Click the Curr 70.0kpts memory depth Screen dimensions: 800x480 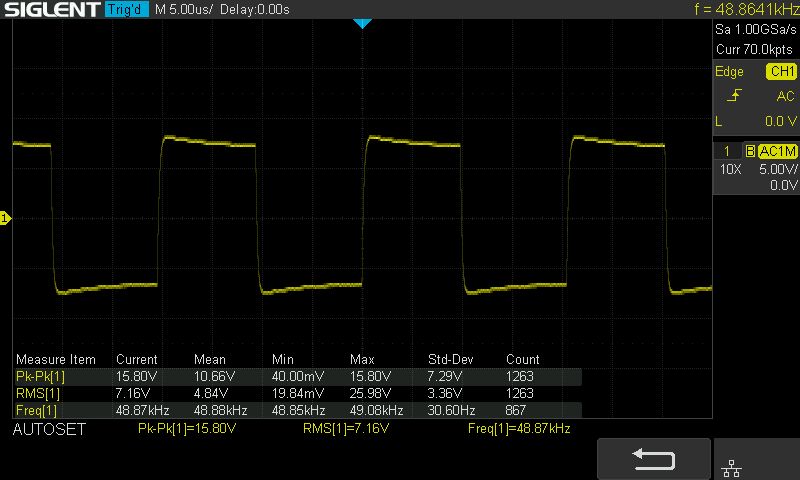(754, 49)
